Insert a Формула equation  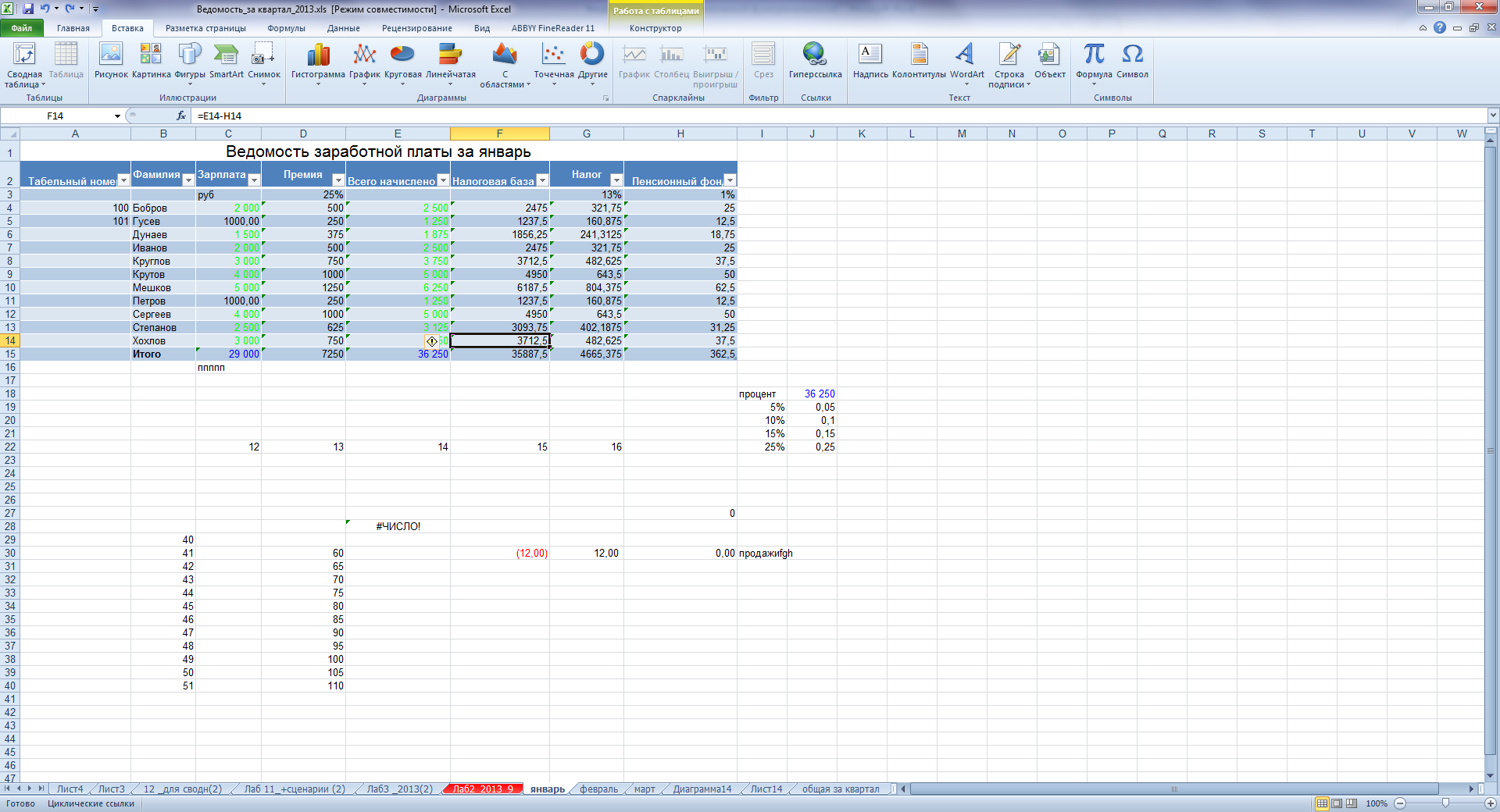pyautogui.click(x=1094, y=65)
